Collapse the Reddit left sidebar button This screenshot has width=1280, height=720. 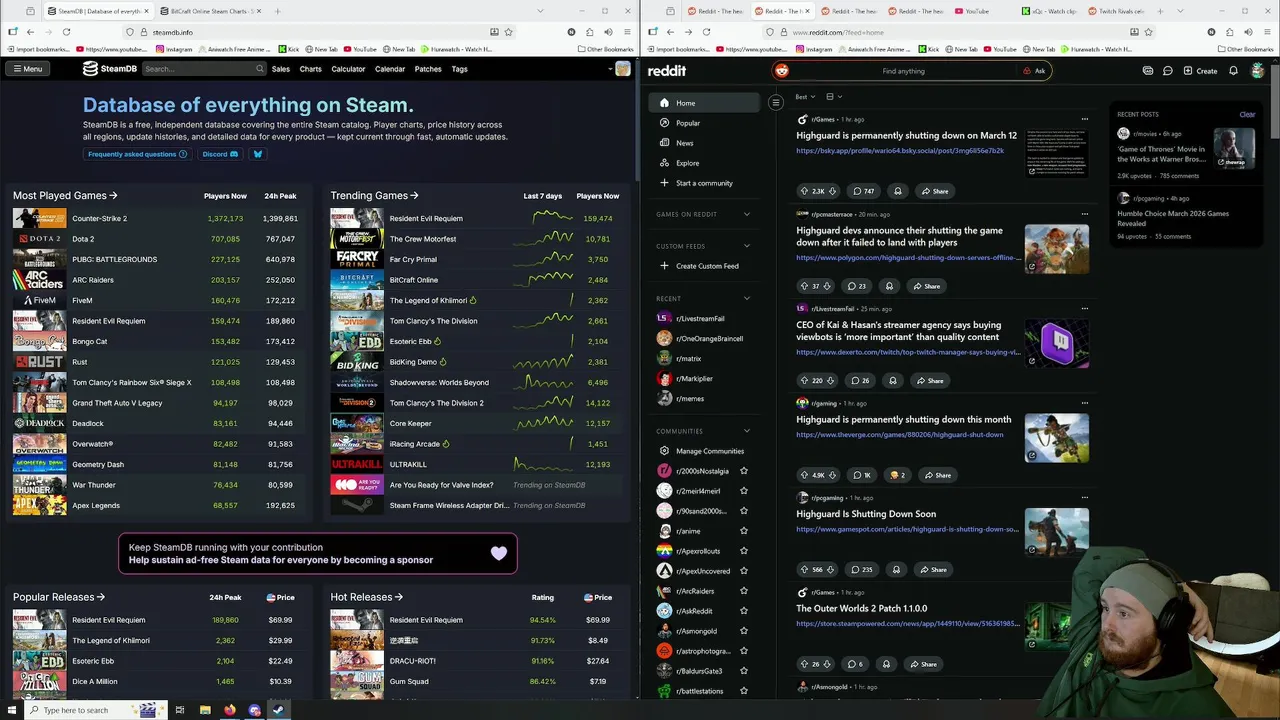[775, 102]
